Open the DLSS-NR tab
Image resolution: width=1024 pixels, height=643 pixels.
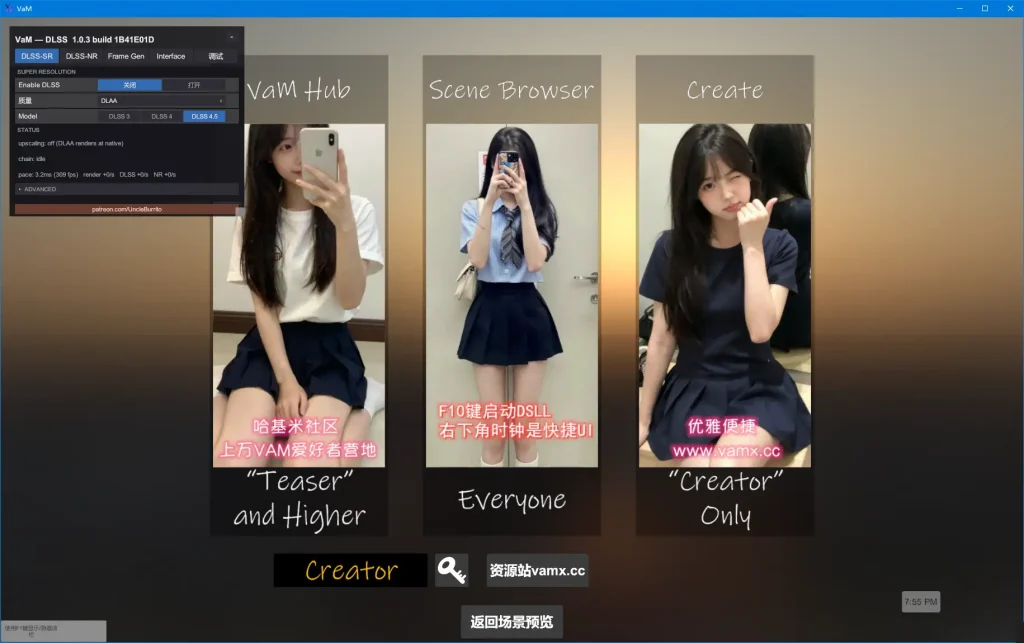pos(82,56)
